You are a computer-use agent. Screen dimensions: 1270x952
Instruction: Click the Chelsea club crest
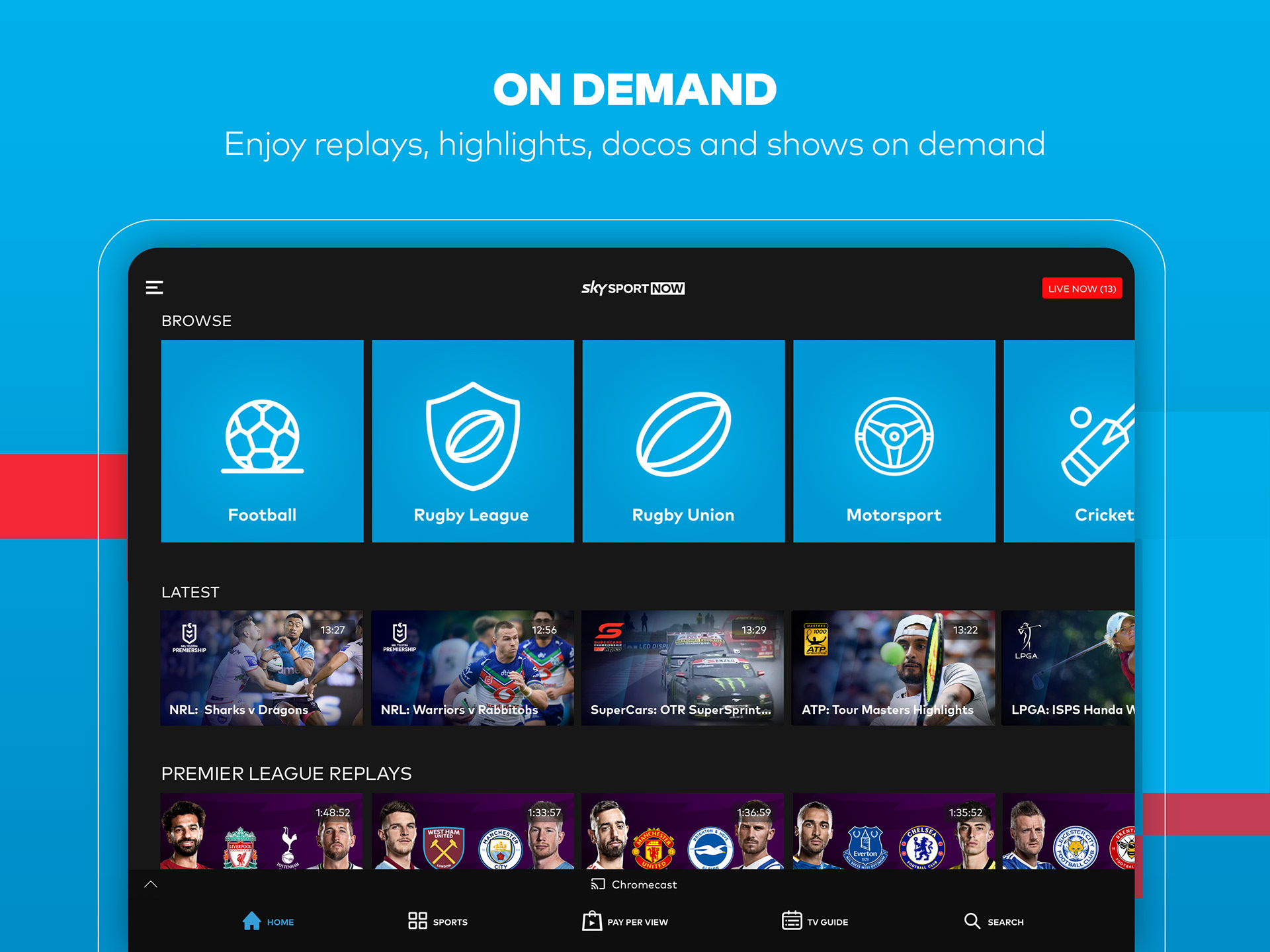point(922,848)
